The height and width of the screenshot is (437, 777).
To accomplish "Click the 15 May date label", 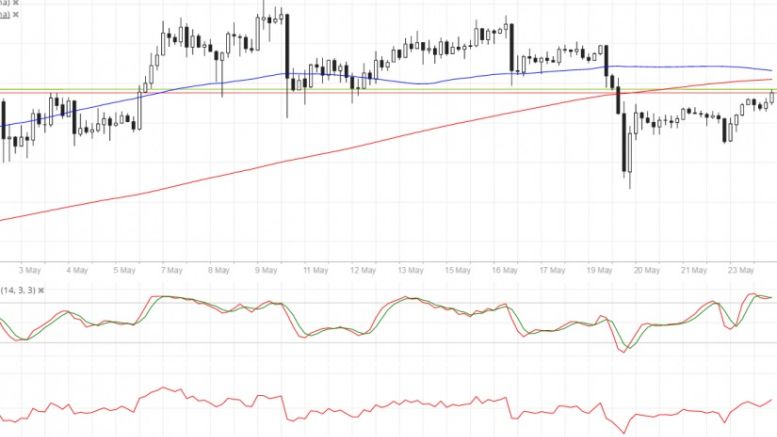I will [457, 270].
